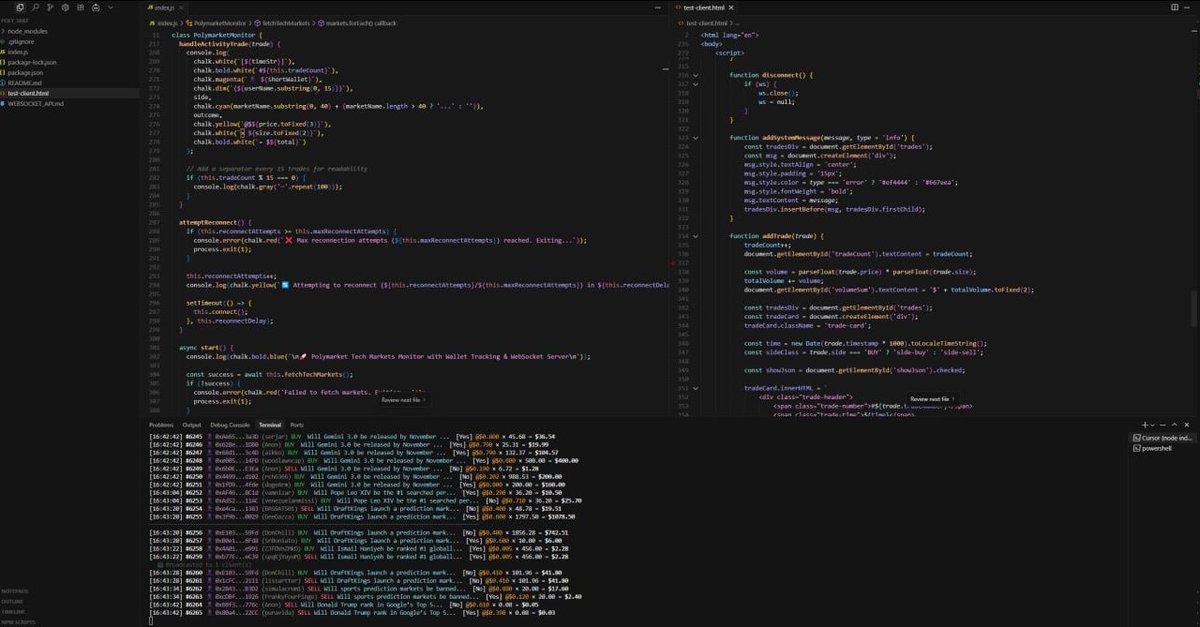Open the Output panel tab
Viewport: 1200px width, 627px height.
pos(191,425)
